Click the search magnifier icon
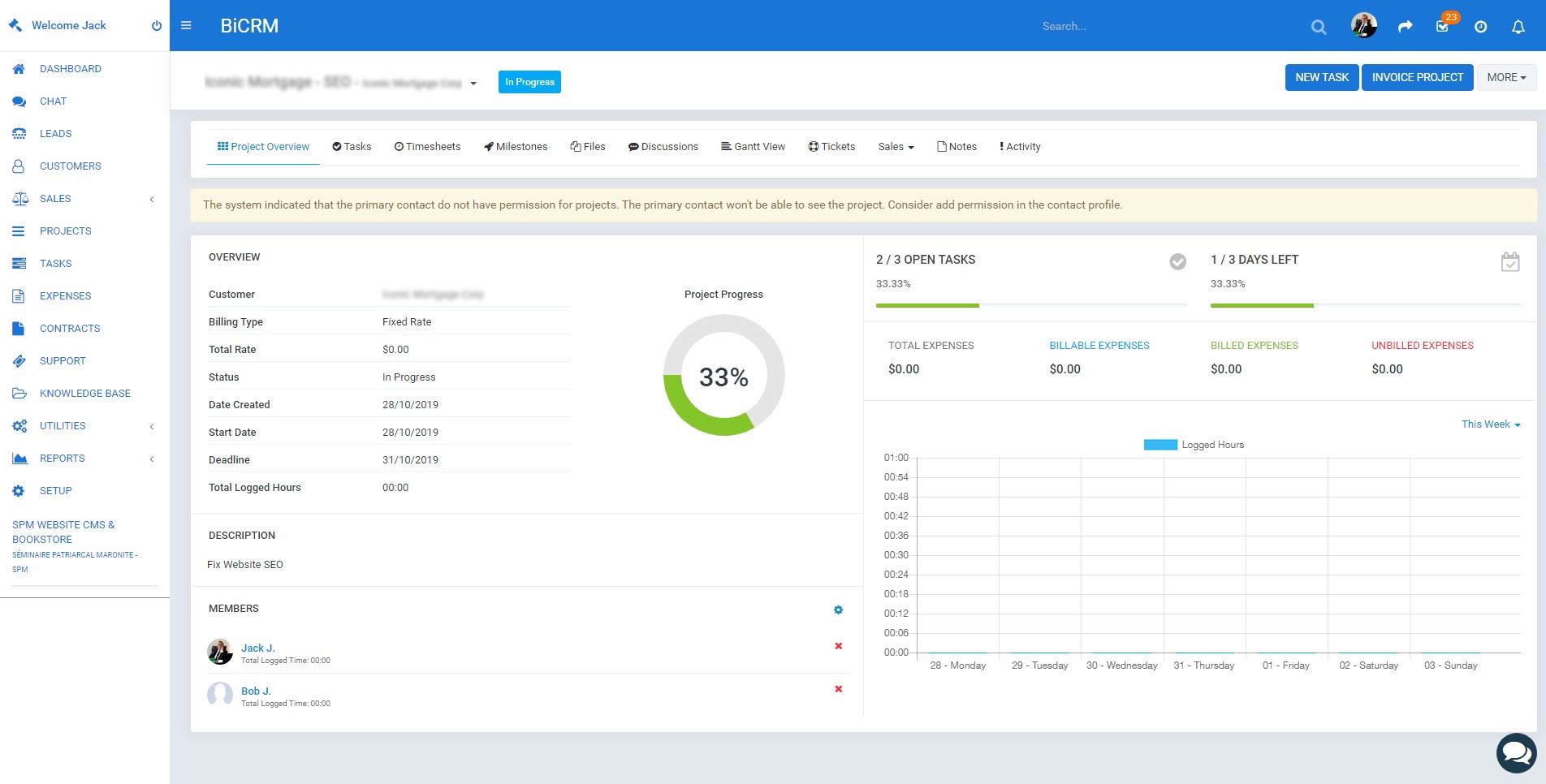The height and width of the screenshot is (784, 1546). point(1319,27)
